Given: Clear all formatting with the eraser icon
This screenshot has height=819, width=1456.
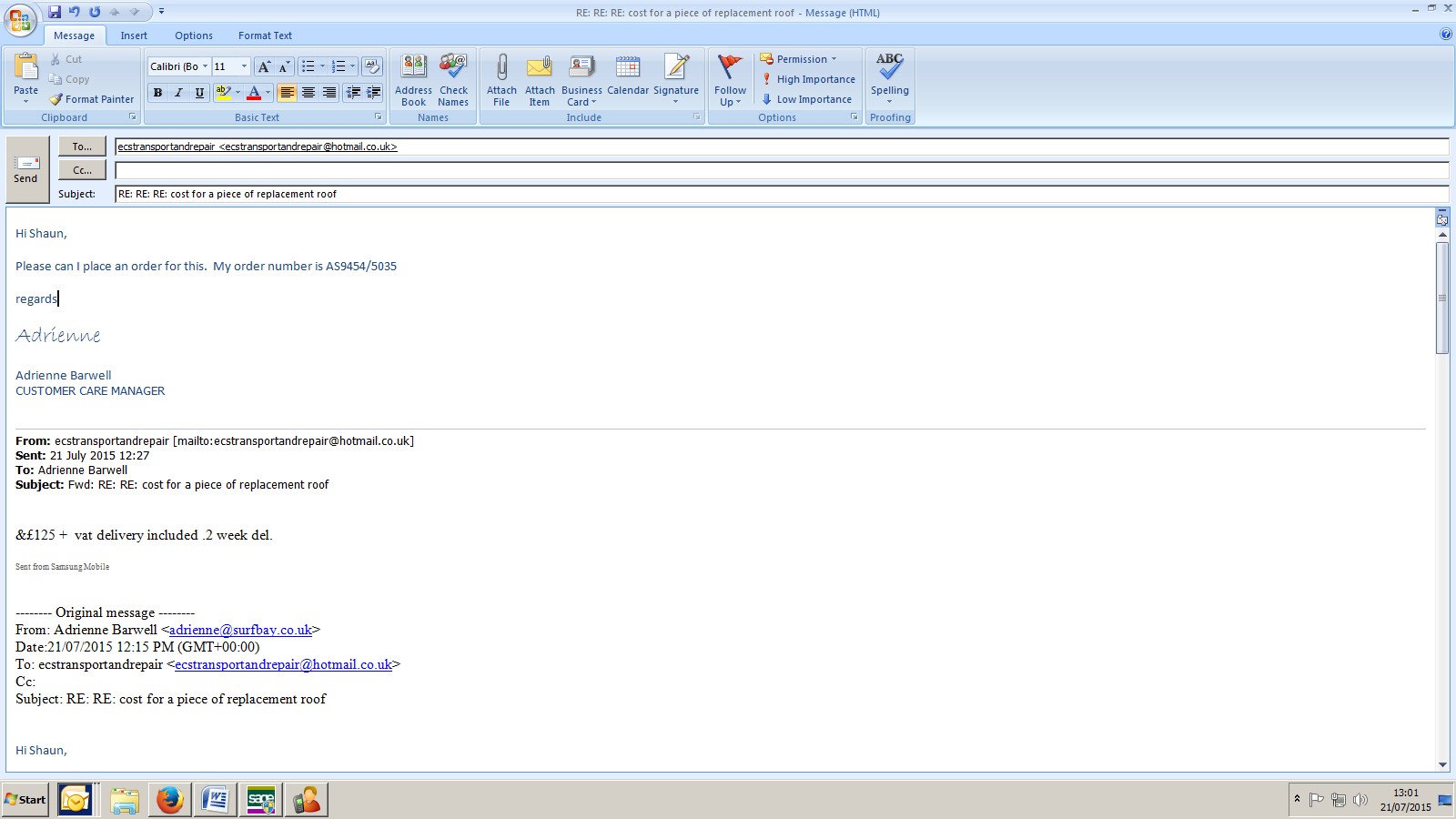Looking at the screenshot, I should (x=371, y=66).
